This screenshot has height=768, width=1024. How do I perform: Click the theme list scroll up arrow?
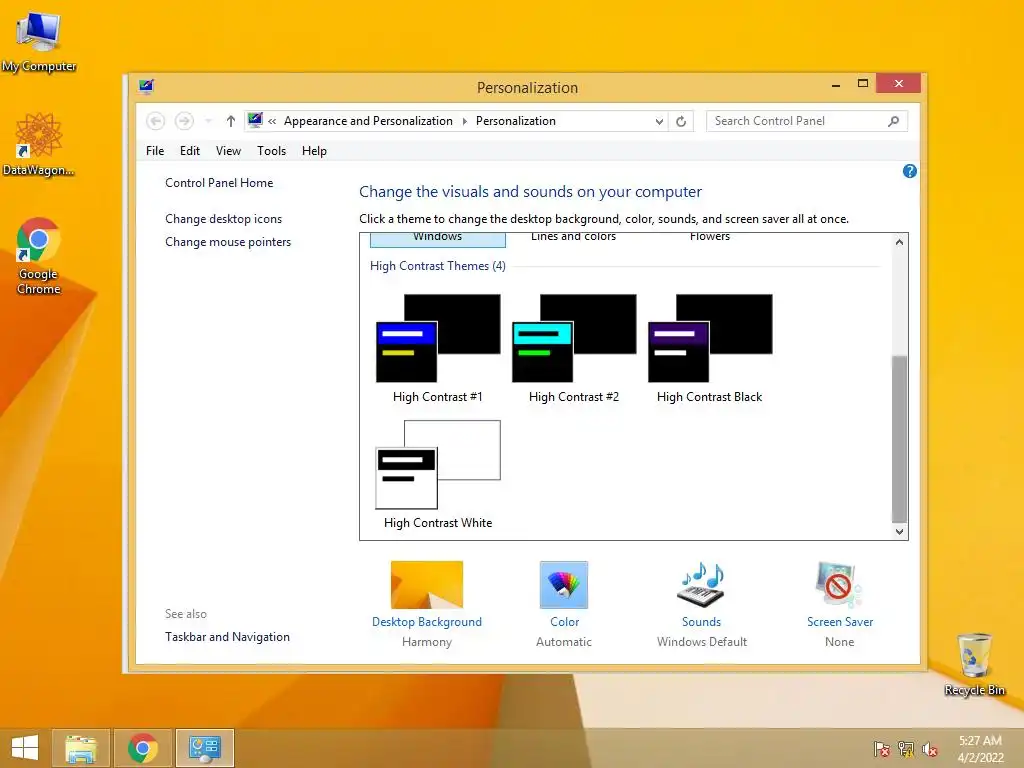(899, 242)
